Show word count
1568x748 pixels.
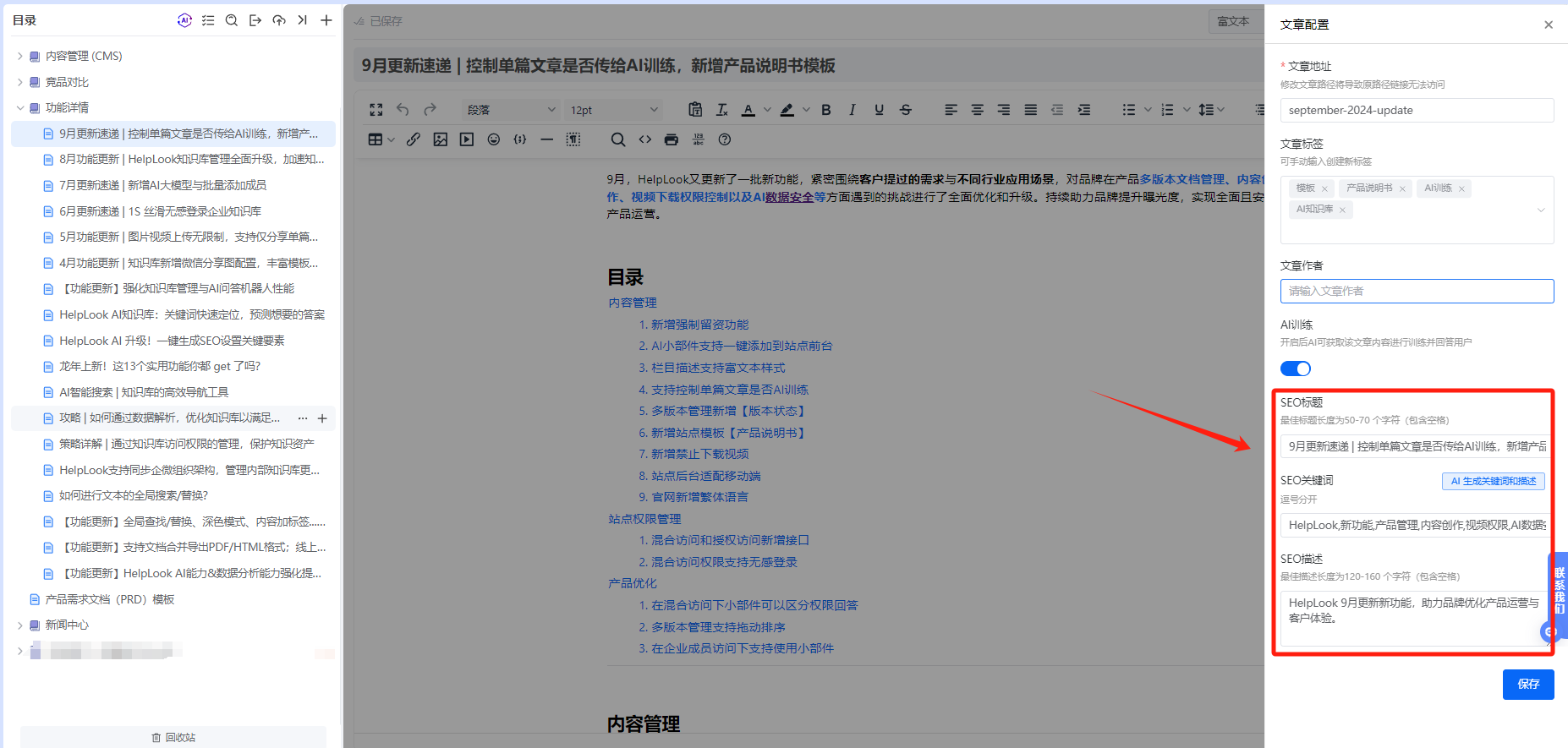[x=698, y=139]
